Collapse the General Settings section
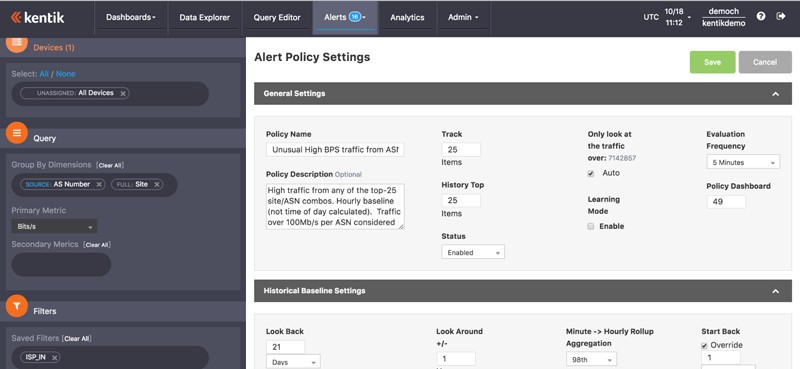 click(x=776, y=94)
